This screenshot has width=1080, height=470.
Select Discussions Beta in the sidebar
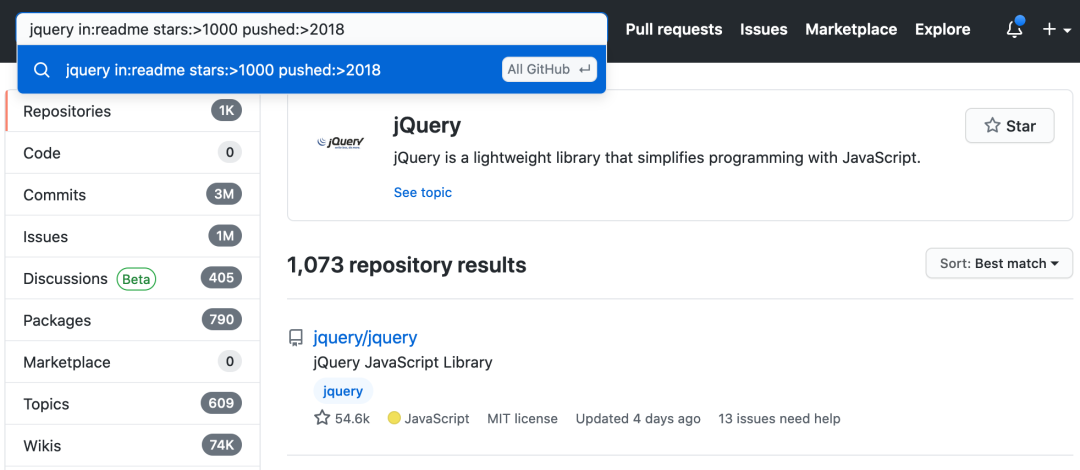[133, 278]
